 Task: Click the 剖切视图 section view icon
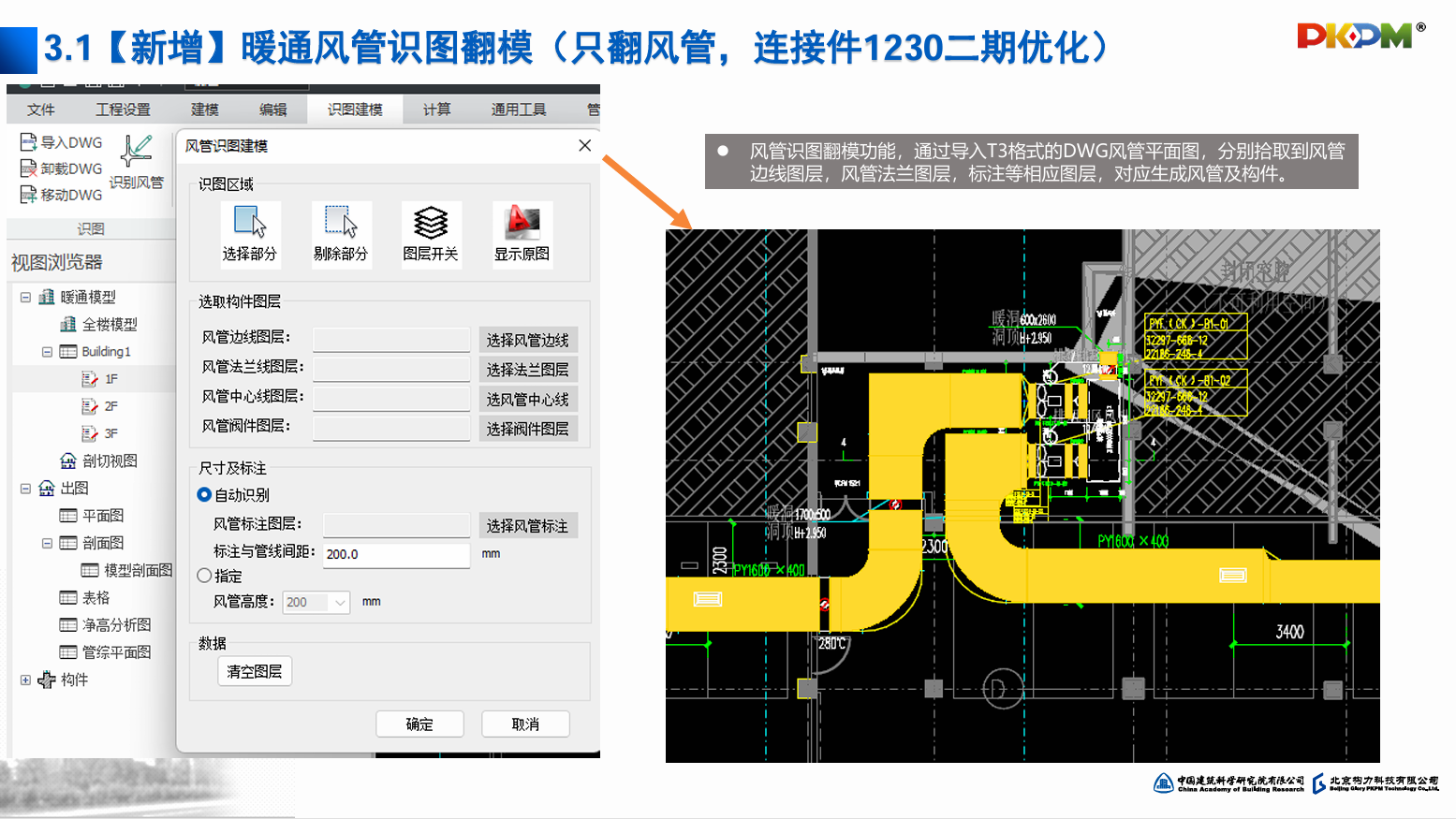(68, 461)
